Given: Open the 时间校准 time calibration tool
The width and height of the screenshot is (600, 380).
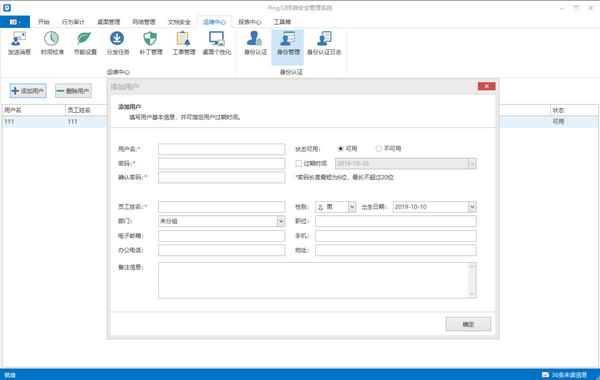Looking at the screenshot, I should click(52, 44).
